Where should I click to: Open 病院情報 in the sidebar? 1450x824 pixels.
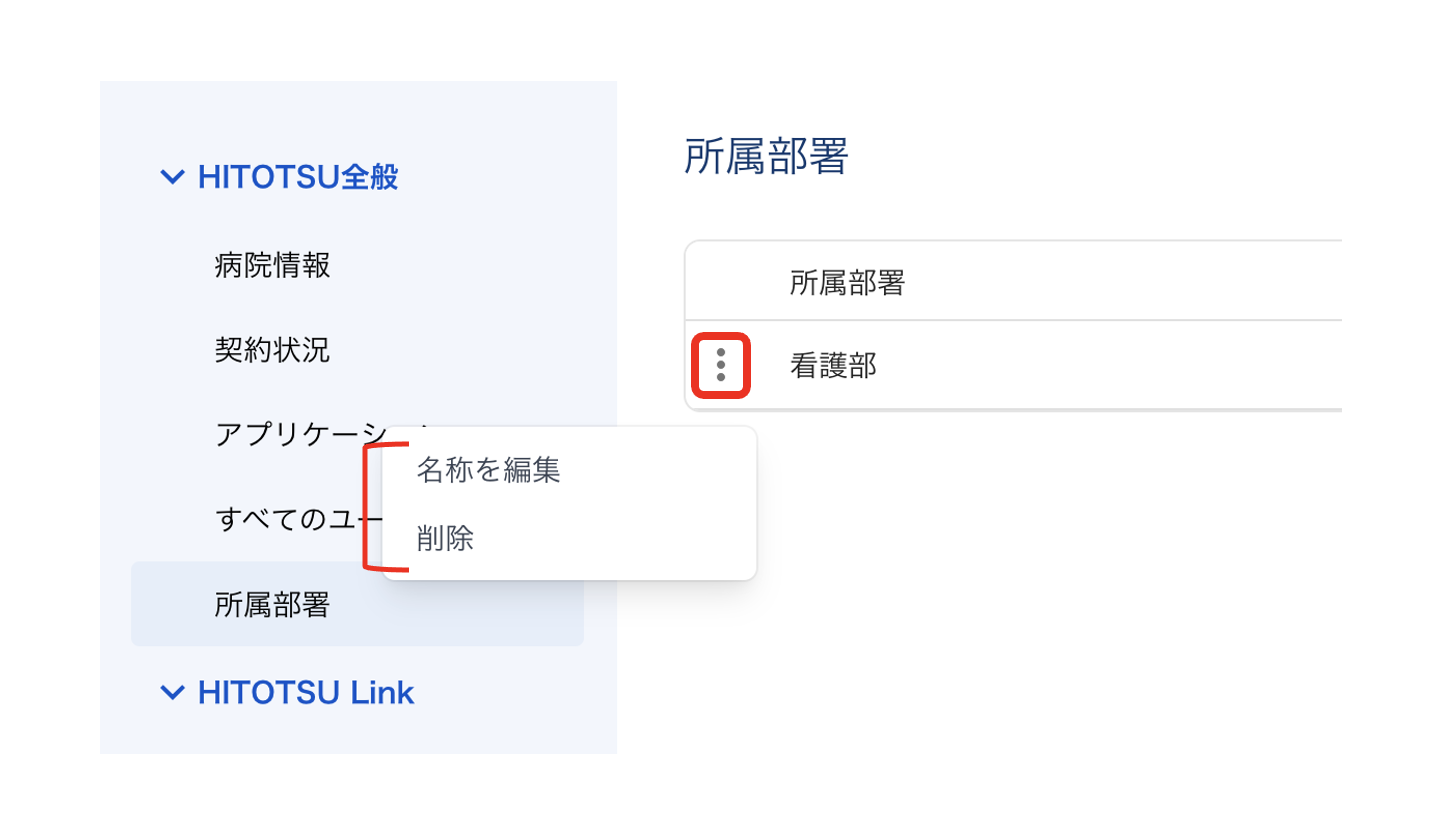tap(272, 265)
